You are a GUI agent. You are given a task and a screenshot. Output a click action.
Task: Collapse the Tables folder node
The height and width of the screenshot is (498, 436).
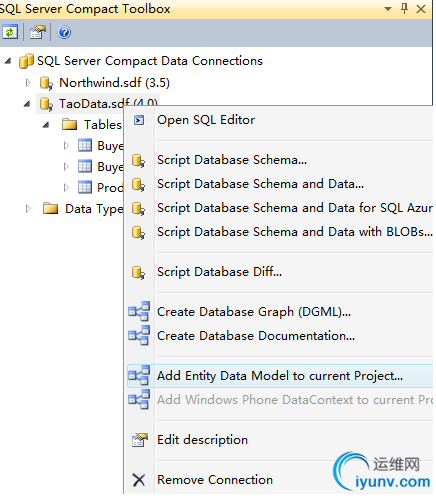pos(46,125)
